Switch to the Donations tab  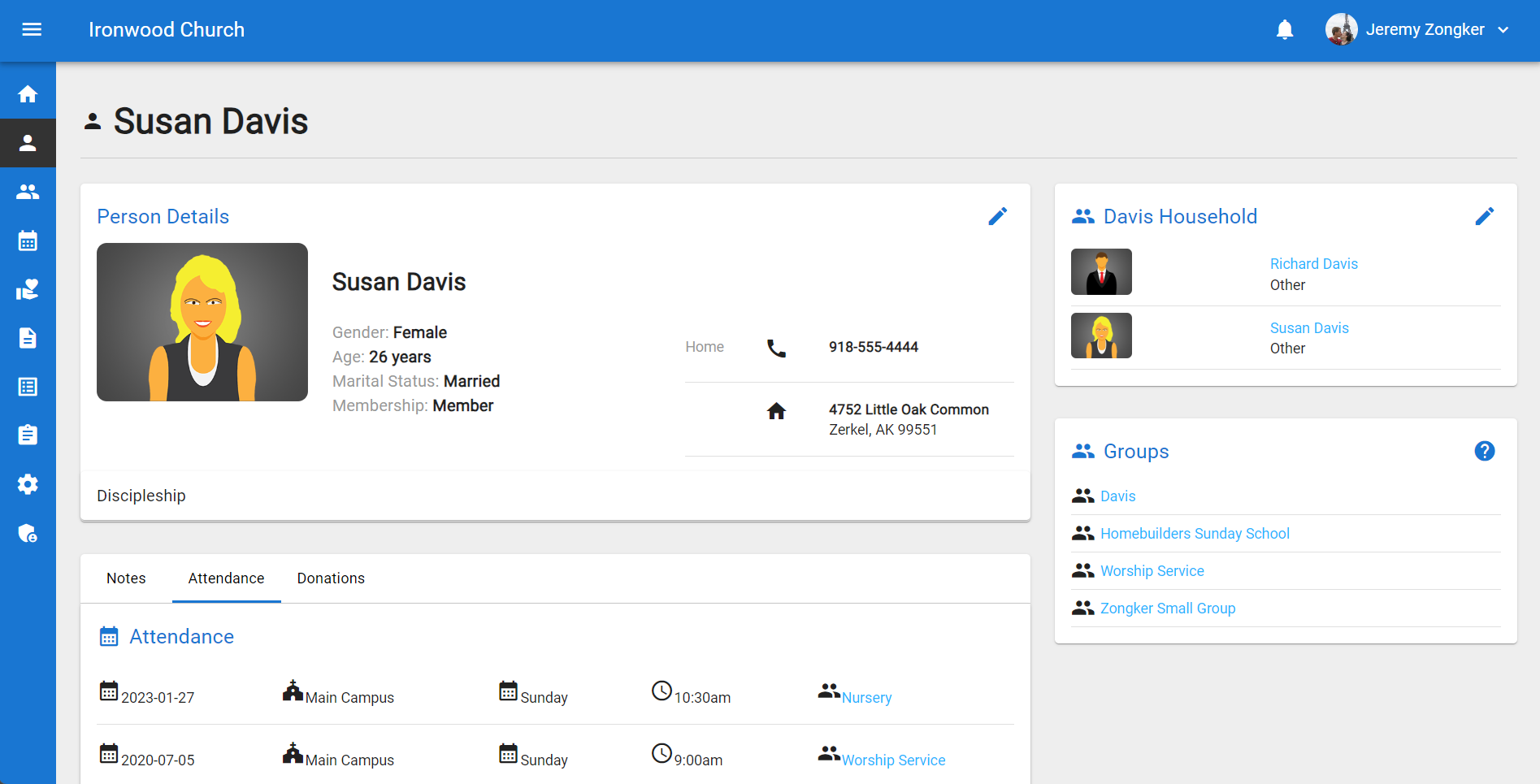point(331,578)
